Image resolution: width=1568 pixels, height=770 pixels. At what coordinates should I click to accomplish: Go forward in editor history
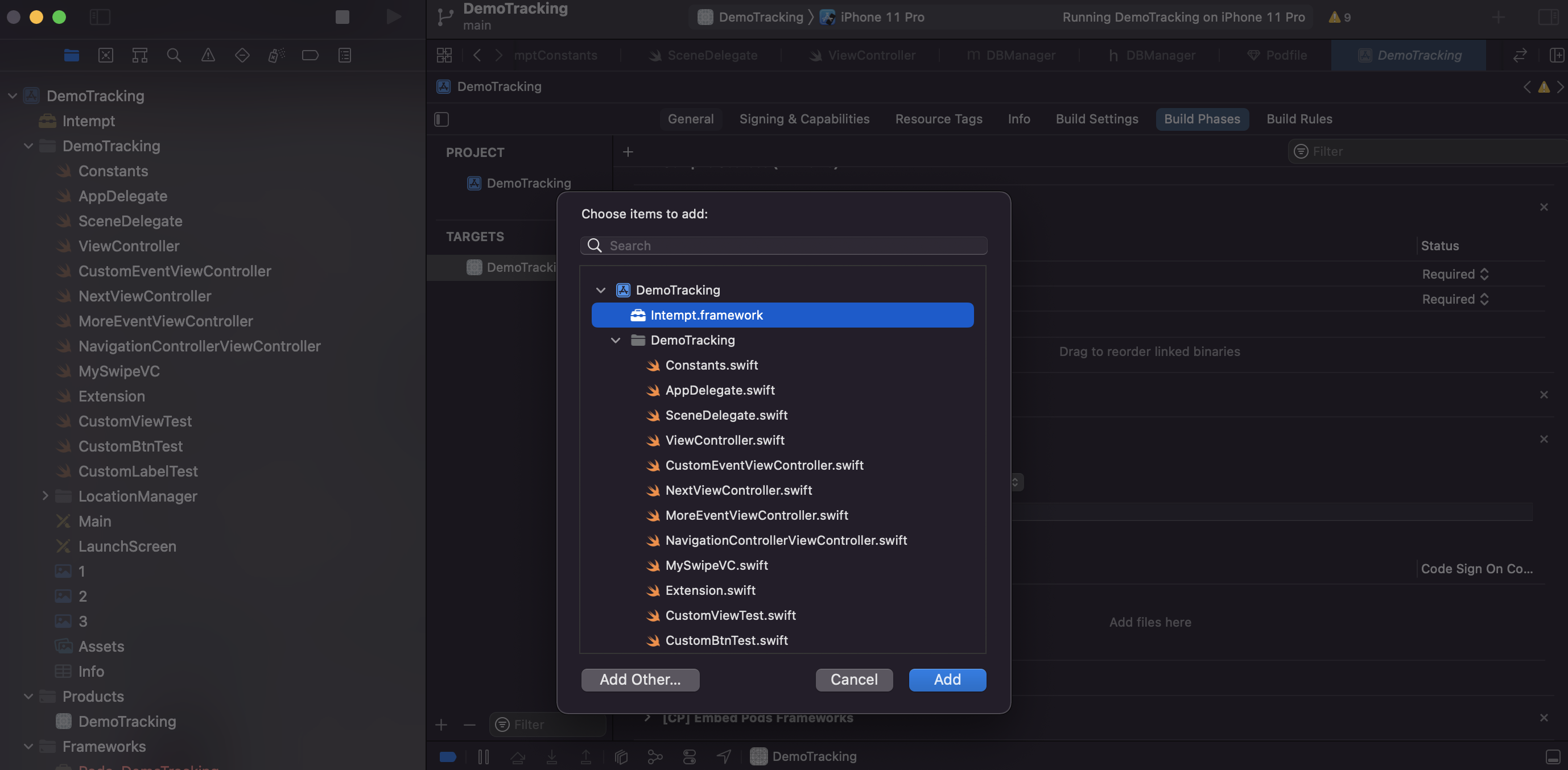coord(498,55)
